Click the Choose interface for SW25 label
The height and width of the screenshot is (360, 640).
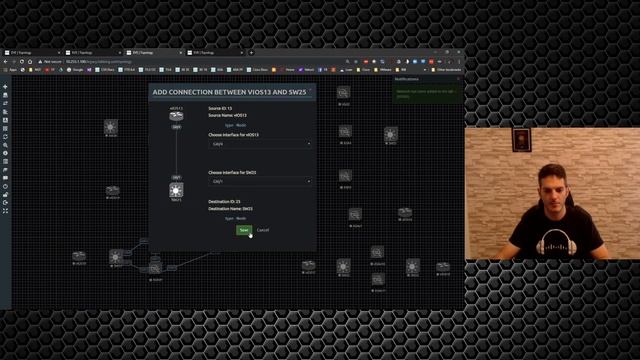click(232, 173)
